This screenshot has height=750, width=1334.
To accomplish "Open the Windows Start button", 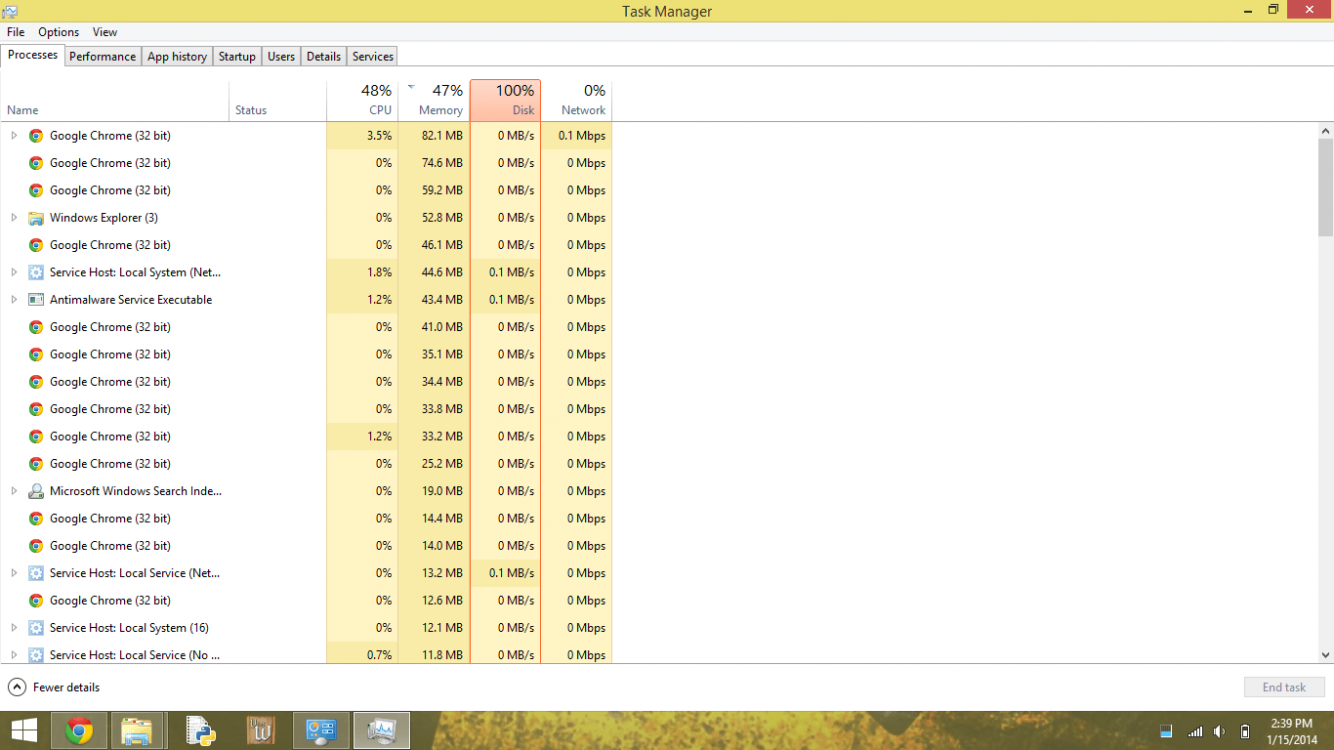I will 24,731.
